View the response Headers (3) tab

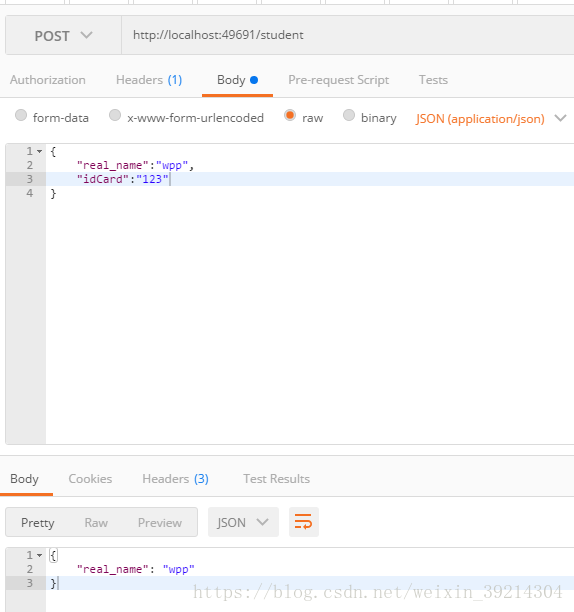coord(175,479)
